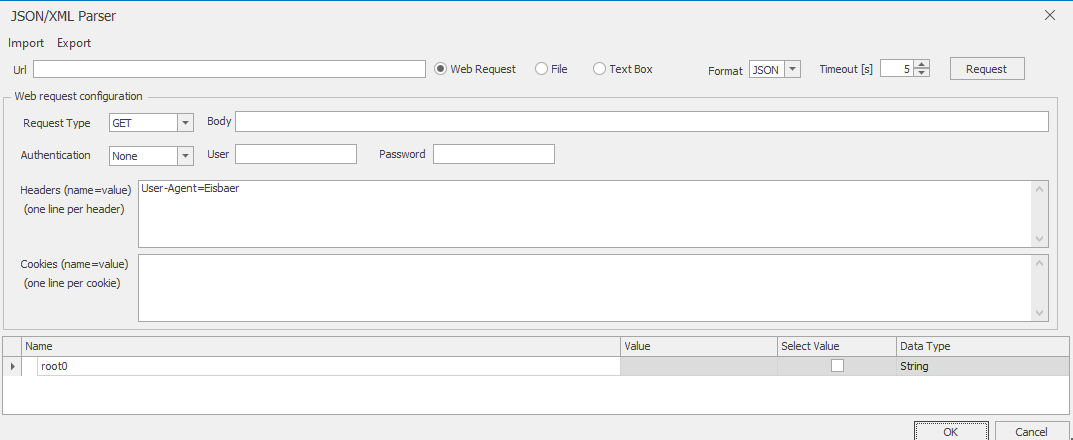
Task: Expand the root0 row arrow
Action: coord(12,366)
